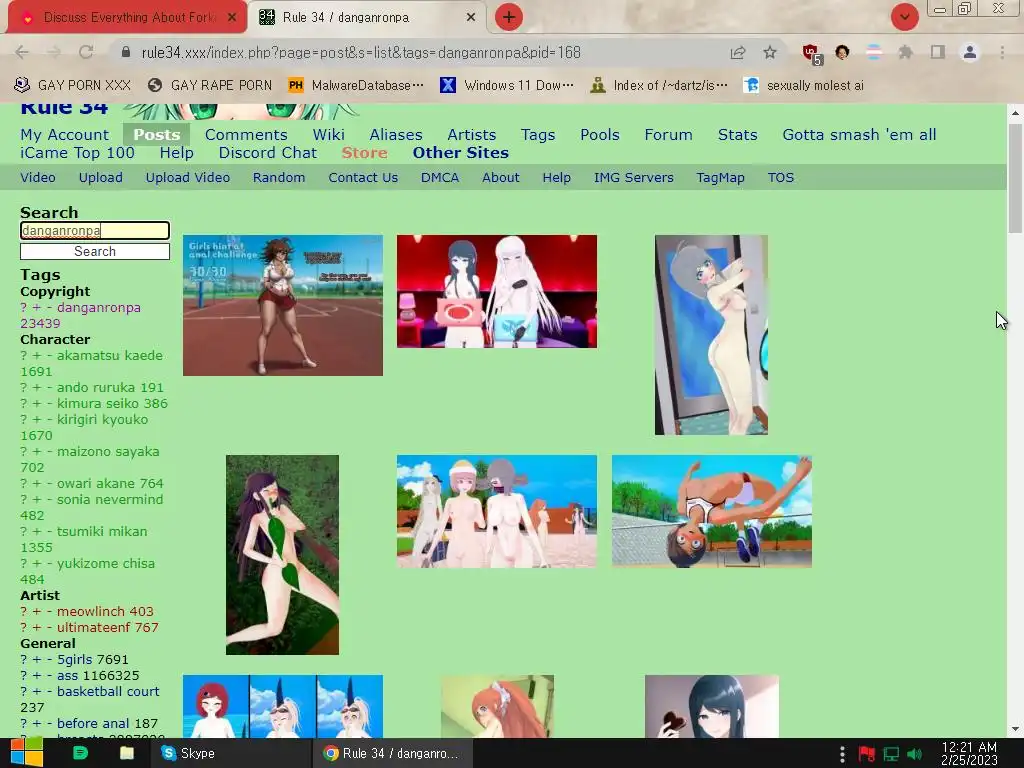
Task: Open the Tags navigation link
Action: pos(538,135)
